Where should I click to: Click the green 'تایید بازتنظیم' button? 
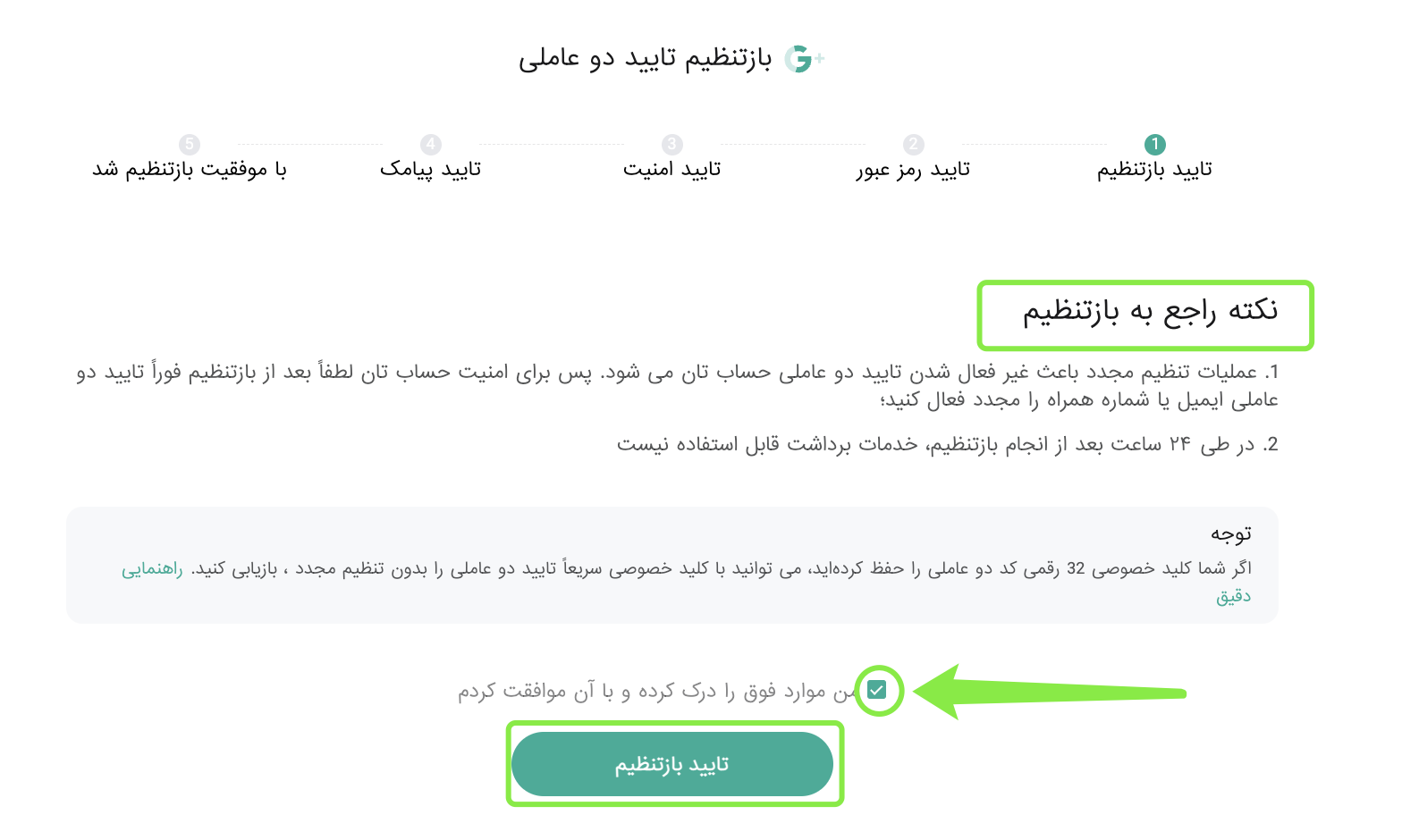click(672, 764)
